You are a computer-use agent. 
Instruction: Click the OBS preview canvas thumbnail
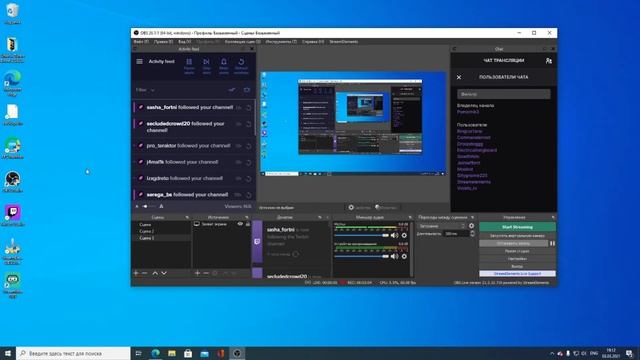(x=353, y=124)
